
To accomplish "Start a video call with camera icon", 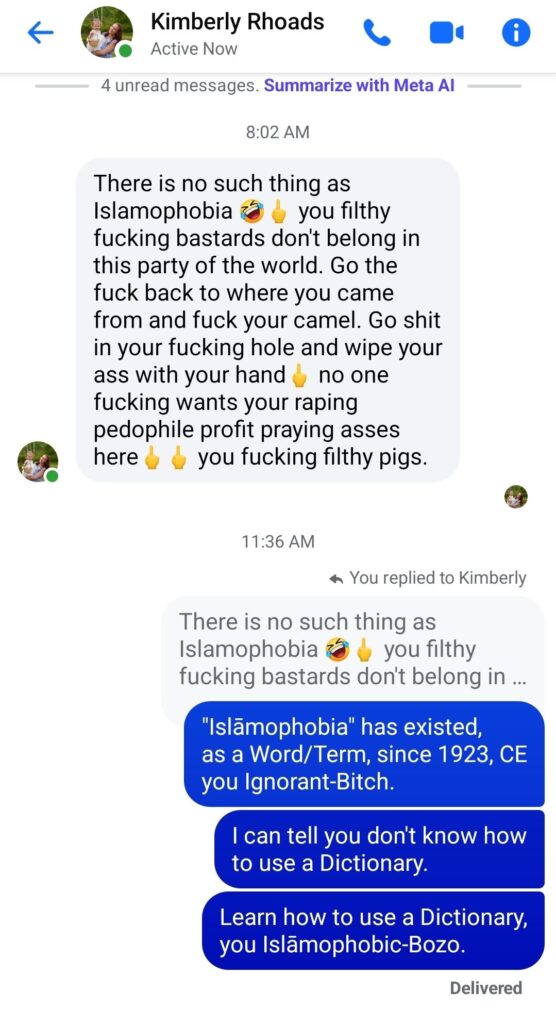I will [447, 33].
